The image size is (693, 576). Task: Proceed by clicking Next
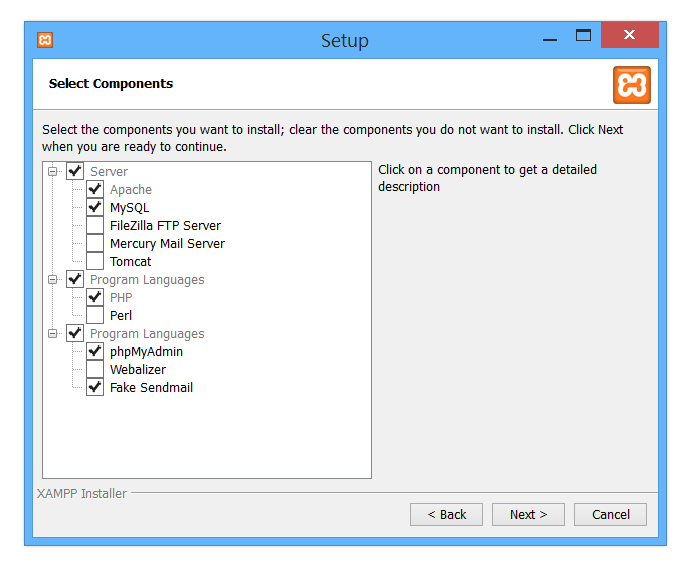(528, 514)
